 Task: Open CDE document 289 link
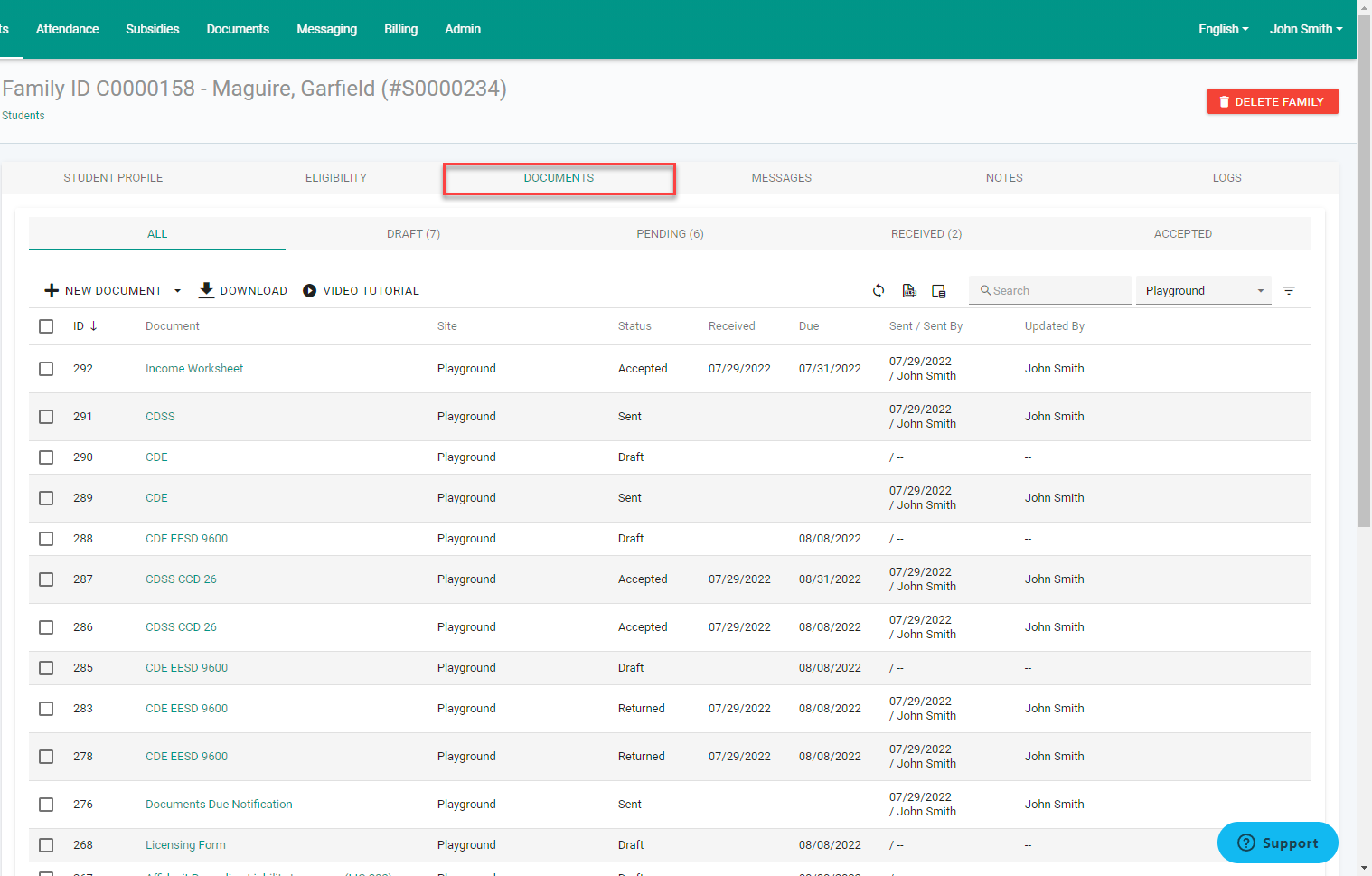pos(156,498)
